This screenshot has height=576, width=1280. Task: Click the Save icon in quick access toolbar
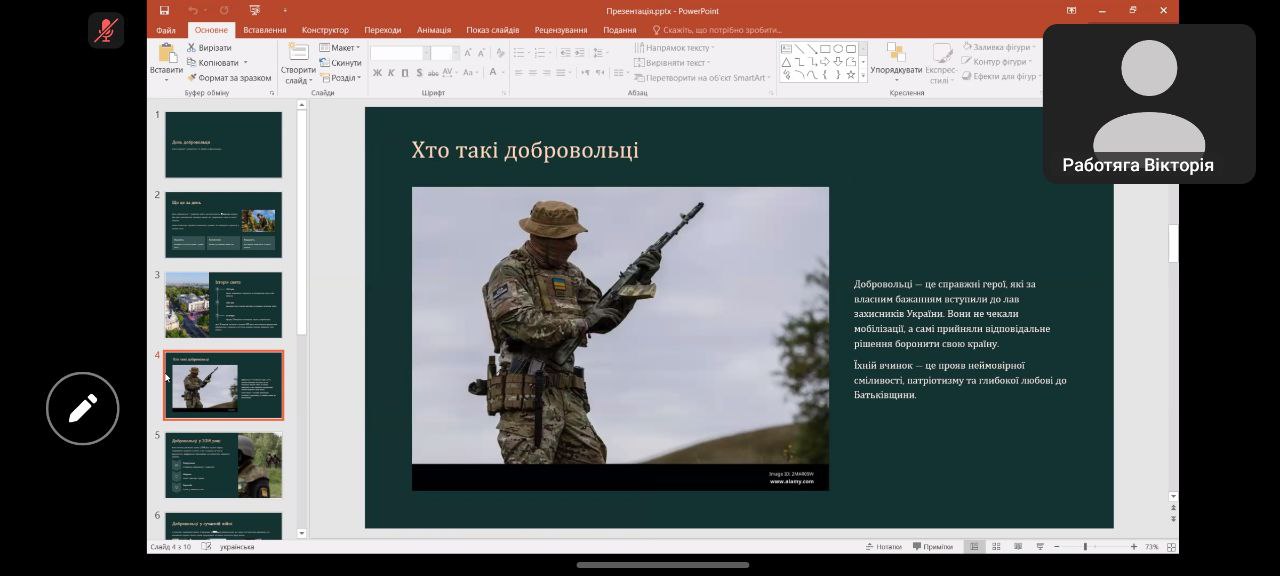166,10
